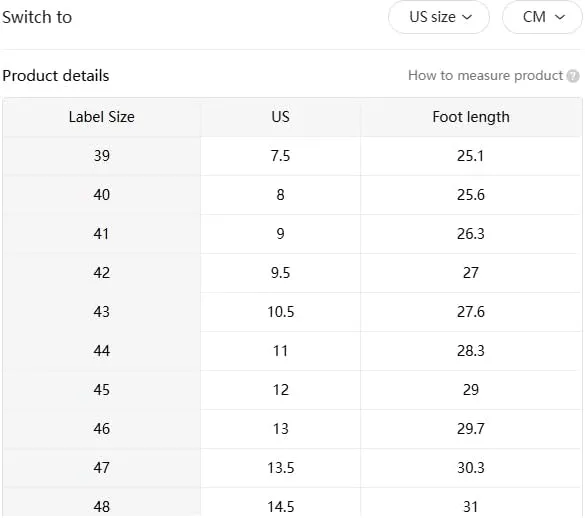Click the Product details heading
Screen dimensions: 585x518
coord(56,76)
